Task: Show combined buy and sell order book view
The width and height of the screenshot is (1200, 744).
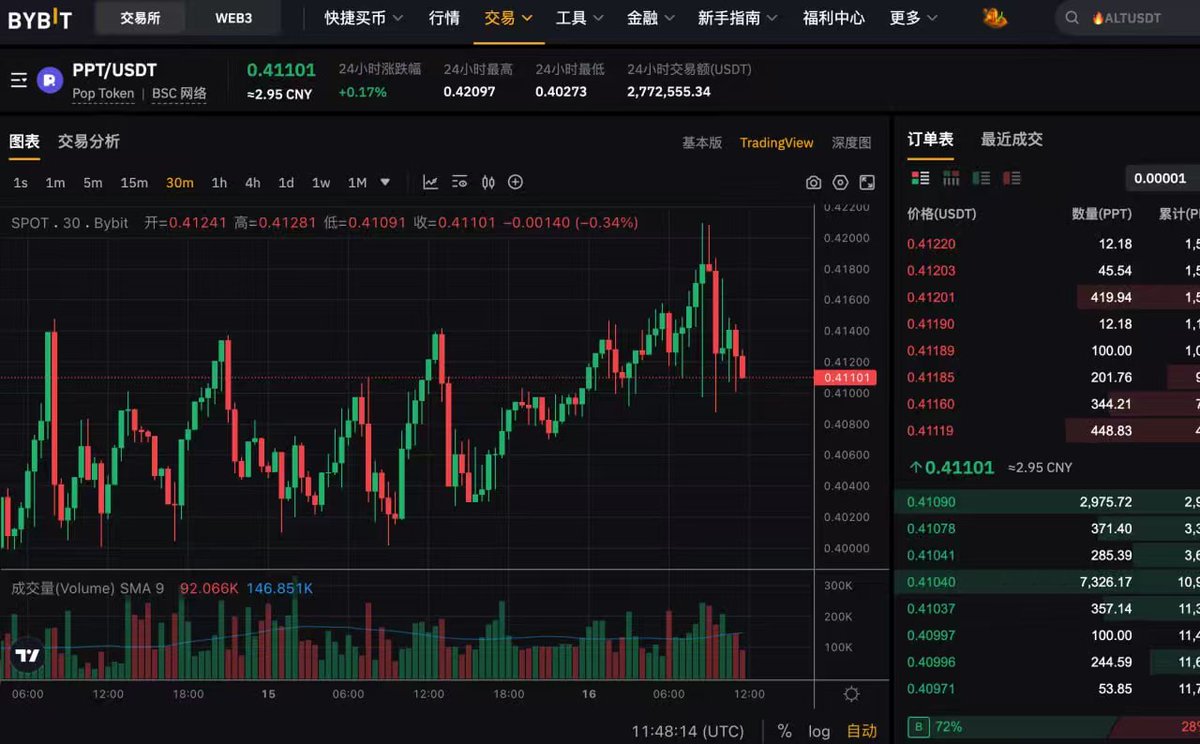Action: [x=921, y=178]
